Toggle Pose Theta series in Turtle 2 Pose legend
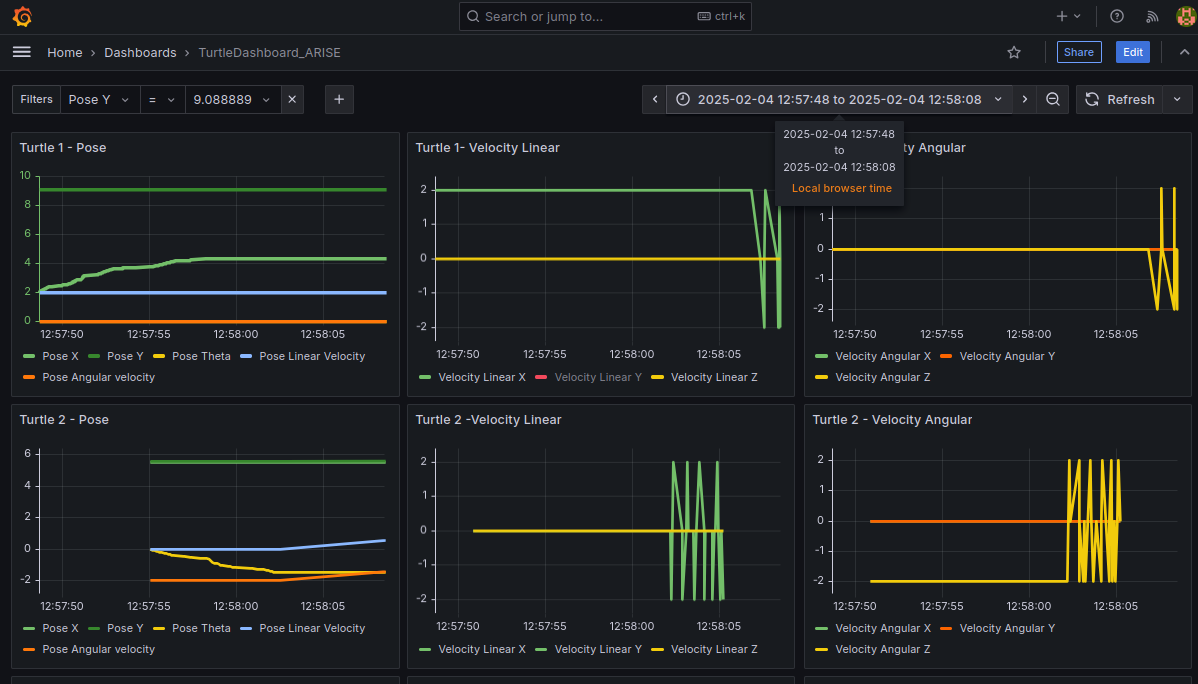The image size is (1198, 684). pos(192,628)
